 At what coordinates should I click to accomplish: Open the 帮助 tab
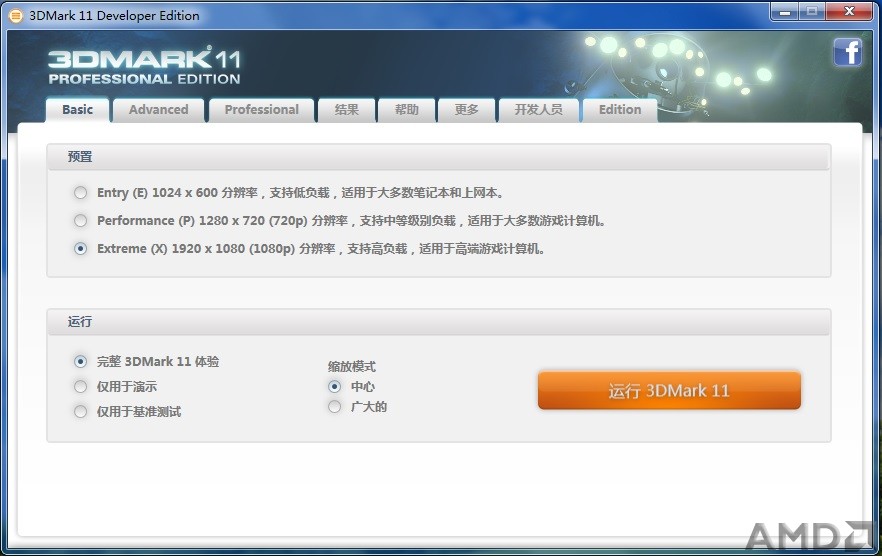(407, 110)
